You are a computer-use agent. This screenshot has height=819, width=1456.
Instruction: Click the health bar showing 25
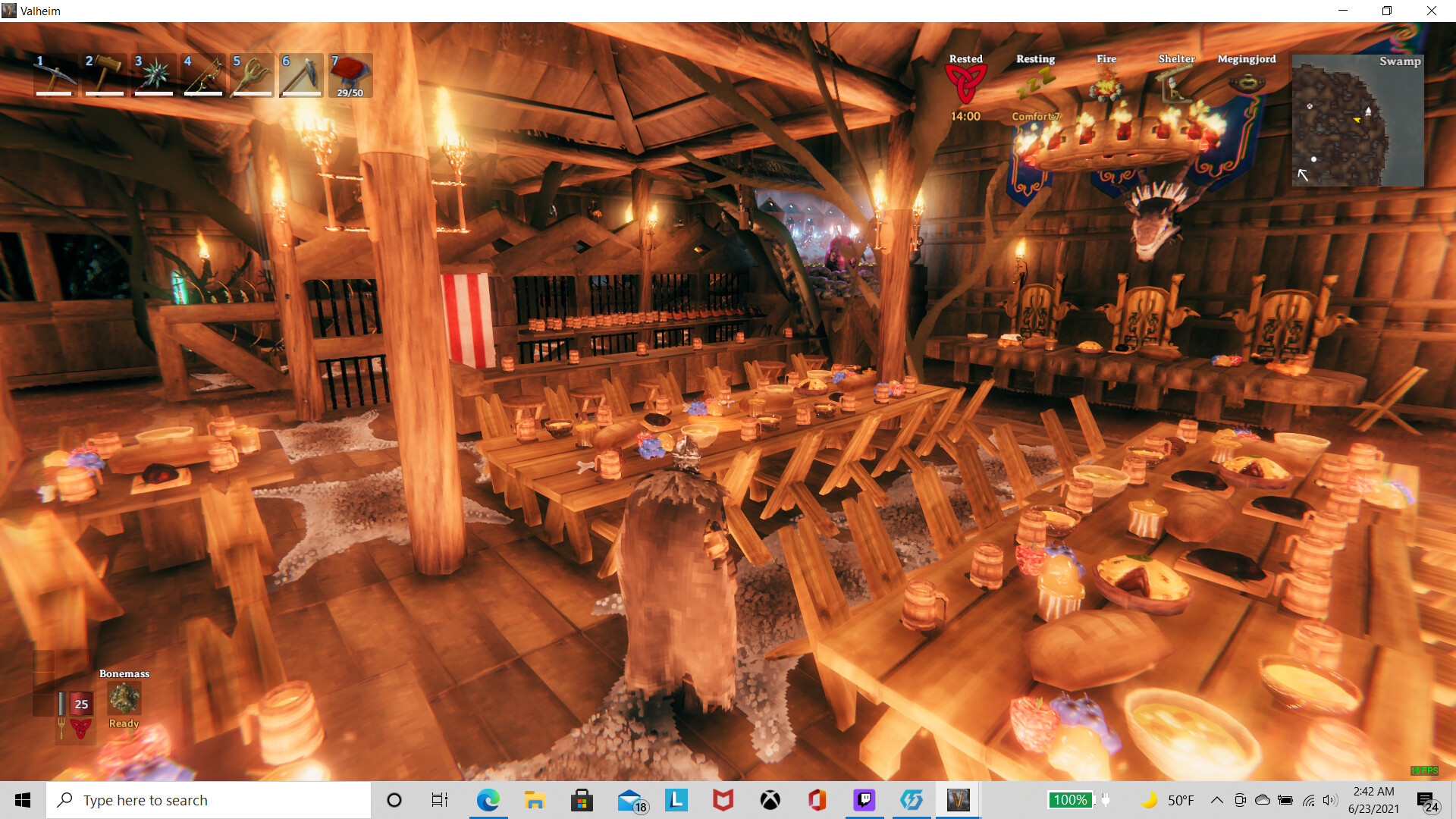click(81, 704)
